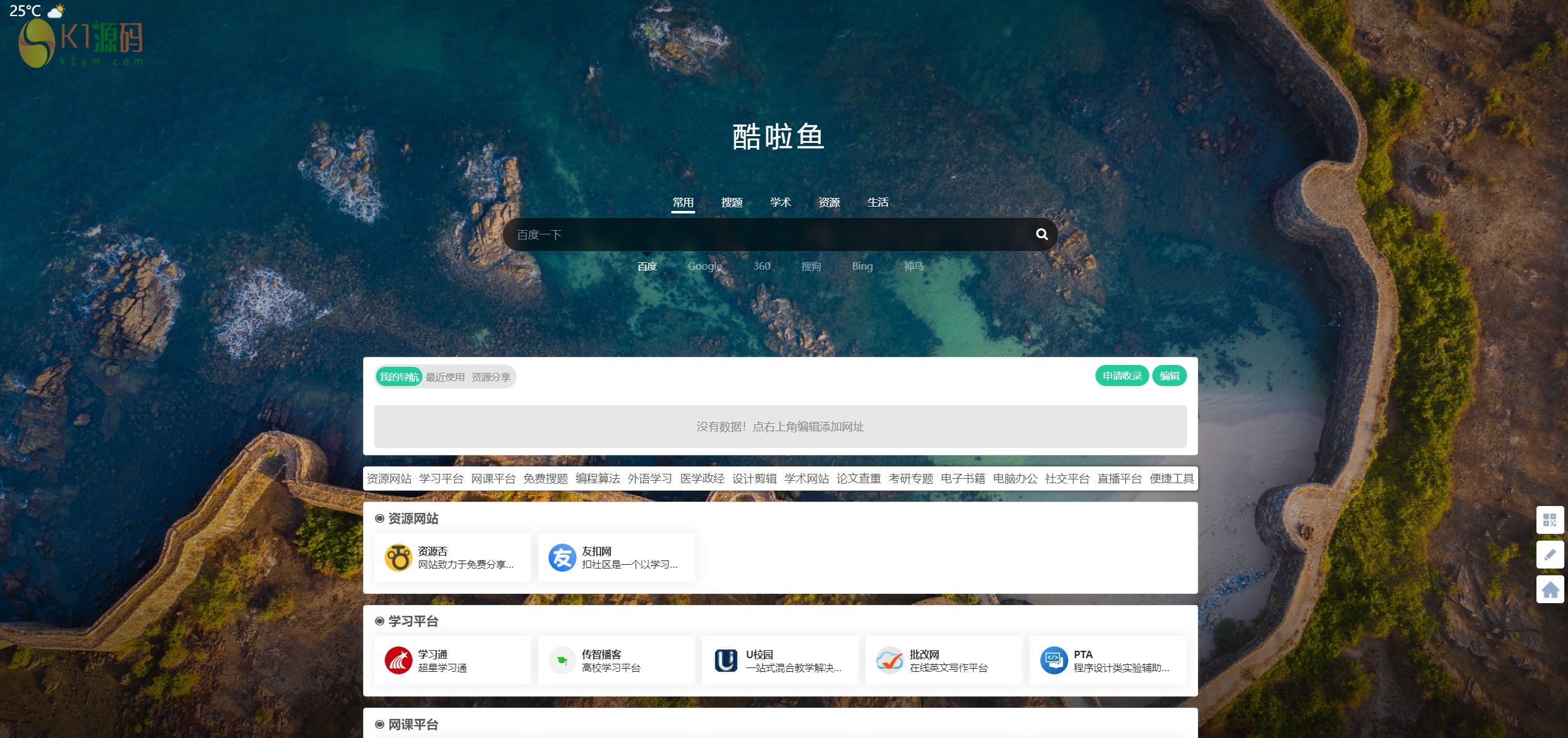Click the home icon on right sidebar

coord(1549,590)
